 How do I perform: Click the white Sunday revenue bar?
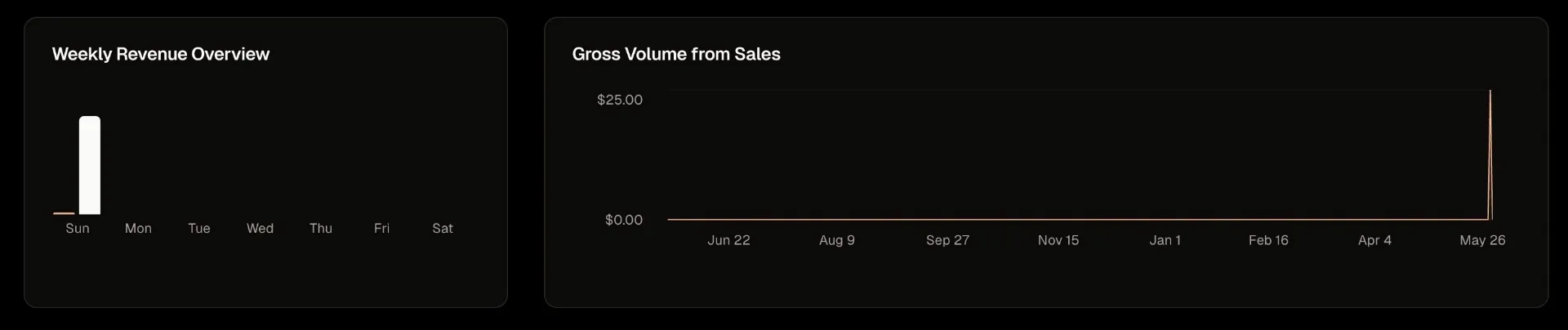(x=90, y=165)
